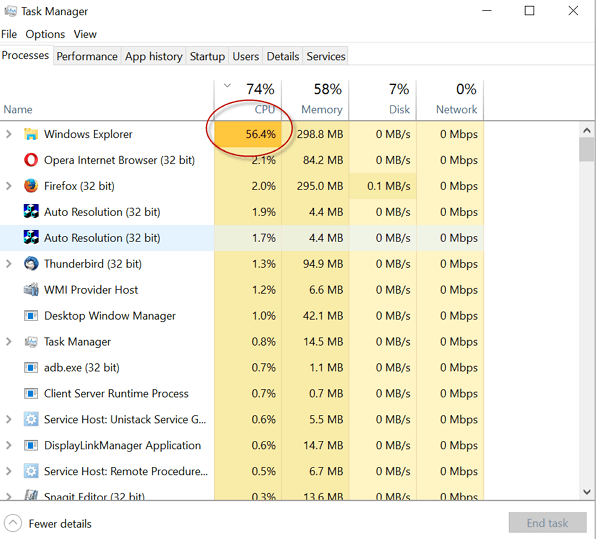
Task: Switch to the Services tab
Action: [x=326, y=56]
